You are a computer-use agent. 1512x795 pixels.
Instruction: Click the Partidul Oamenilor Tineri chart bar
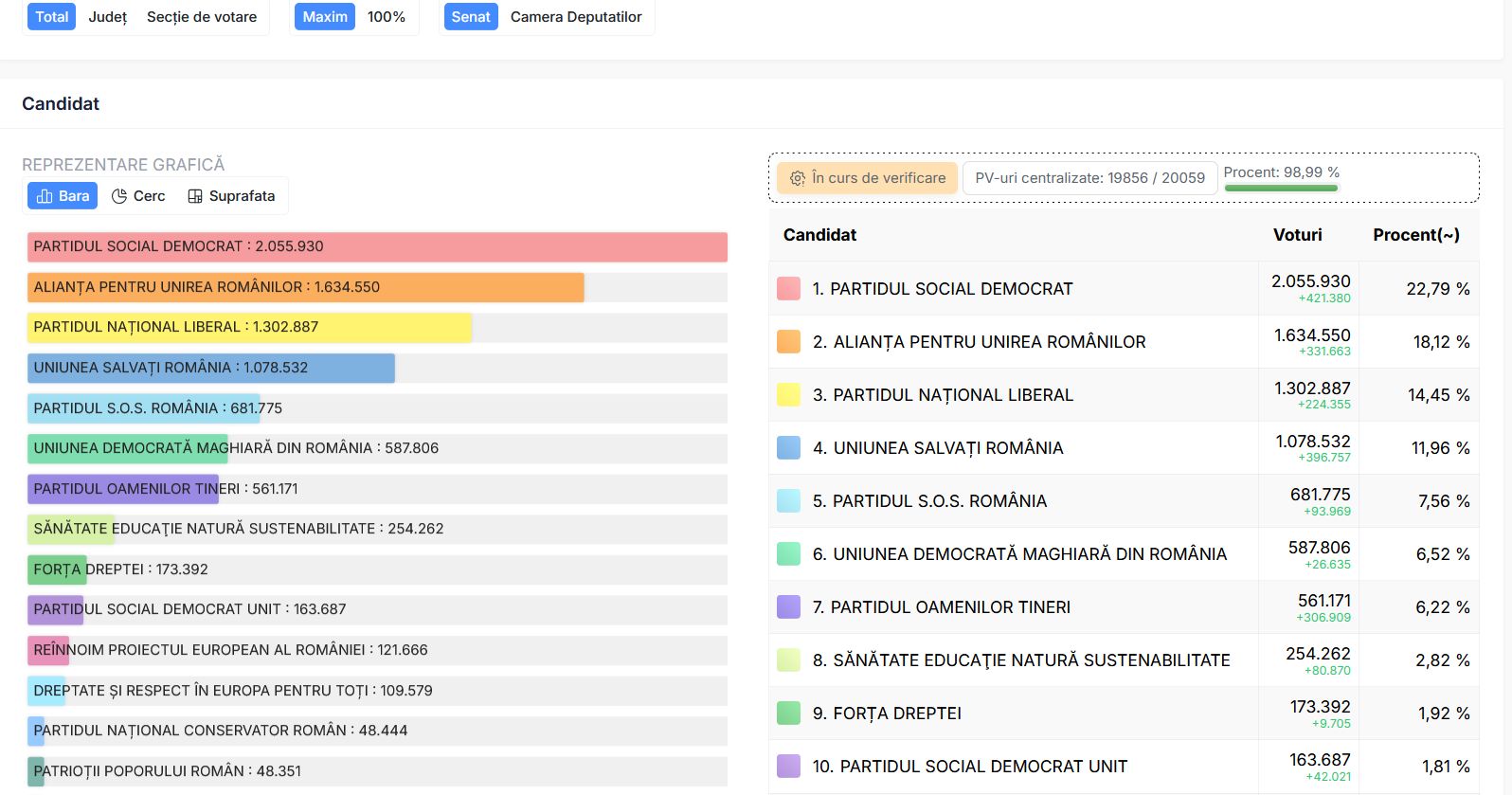pyautogui.click(x=123, y=489)
